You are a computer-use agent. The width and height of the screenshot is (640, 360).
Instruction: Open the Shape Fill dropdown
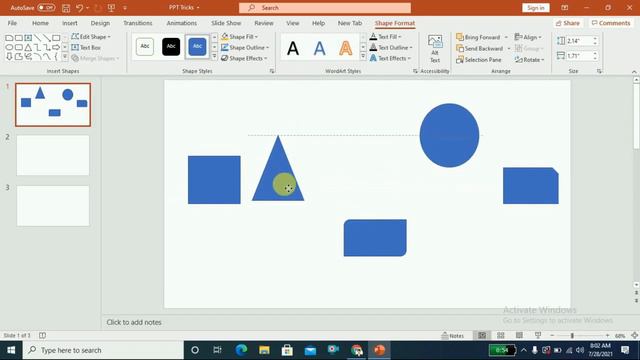(x=240, y=37)
